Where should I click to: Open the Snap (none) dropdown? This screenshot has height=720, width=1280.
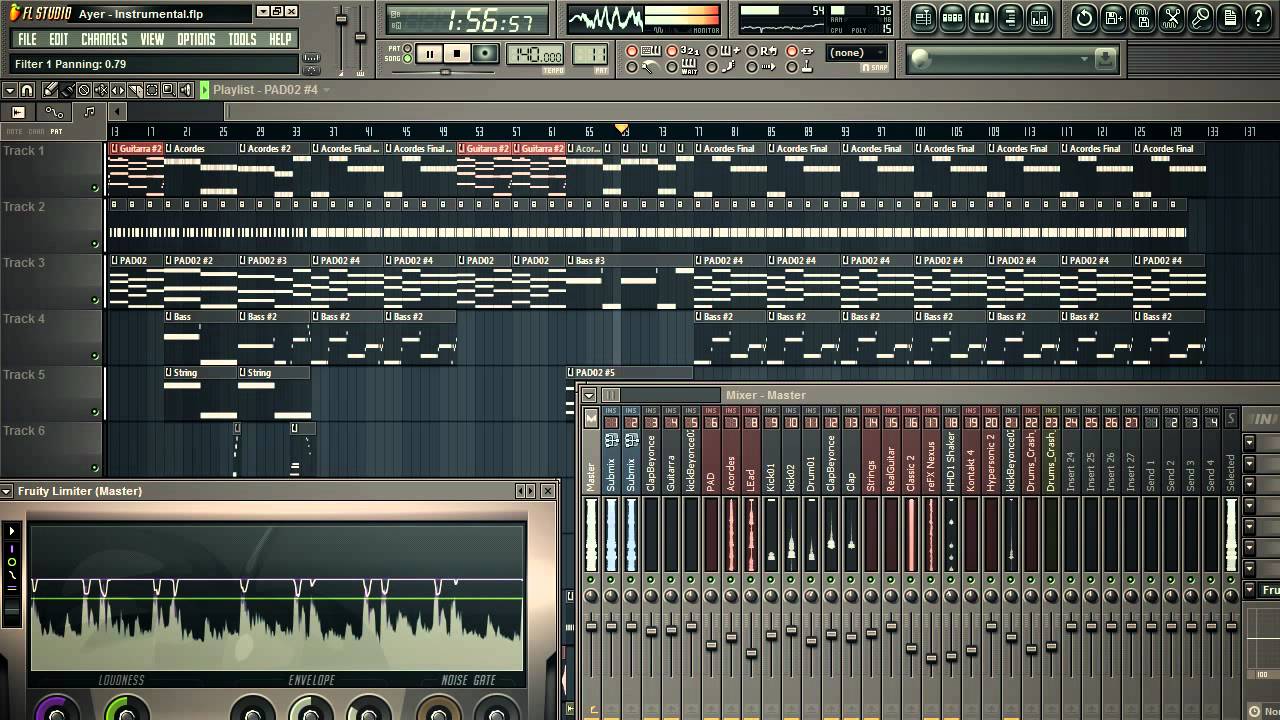pos(858,53)
